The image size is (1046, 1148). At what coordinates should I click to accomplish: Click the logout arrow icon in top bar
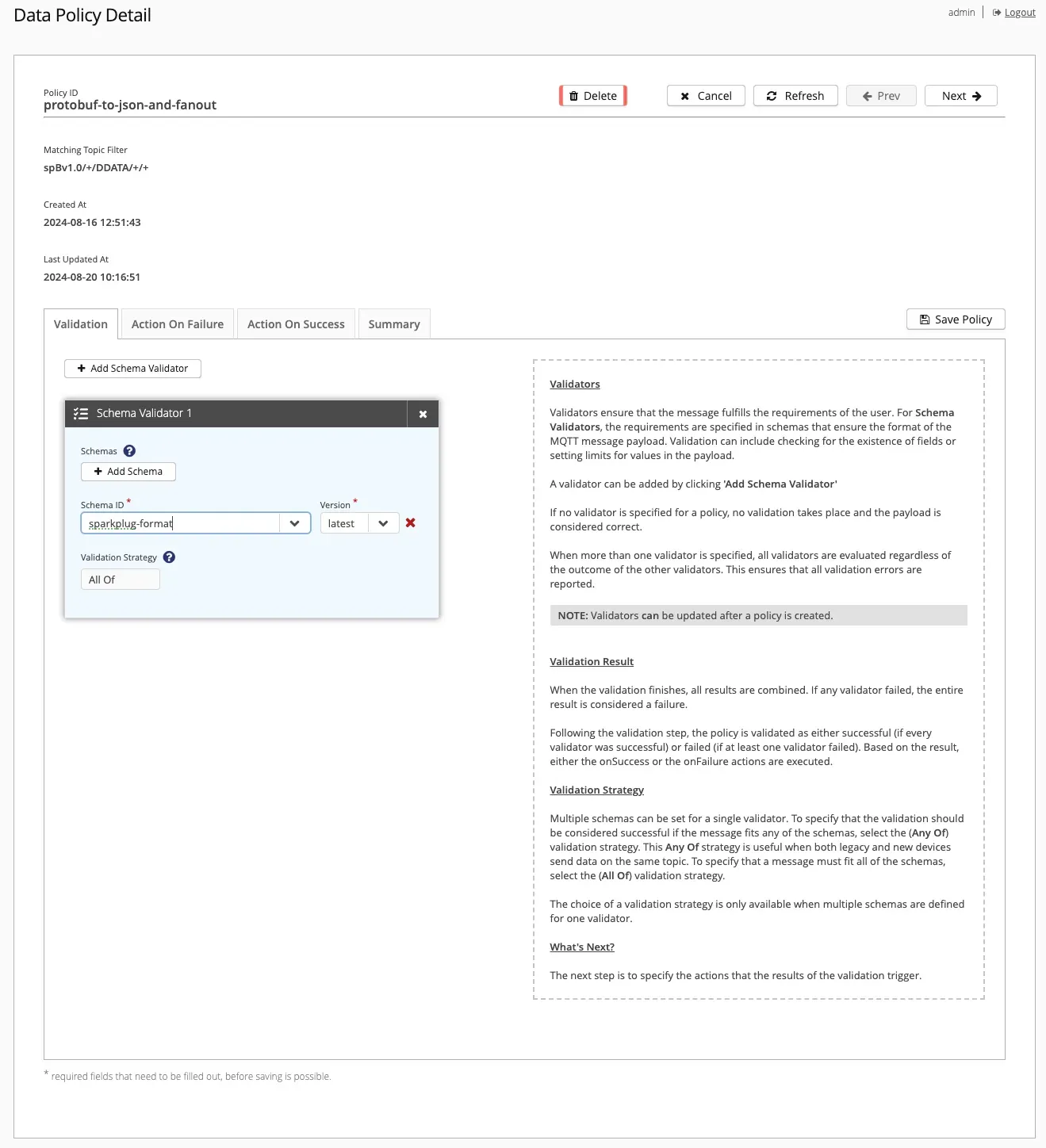[x=997, y=12]
